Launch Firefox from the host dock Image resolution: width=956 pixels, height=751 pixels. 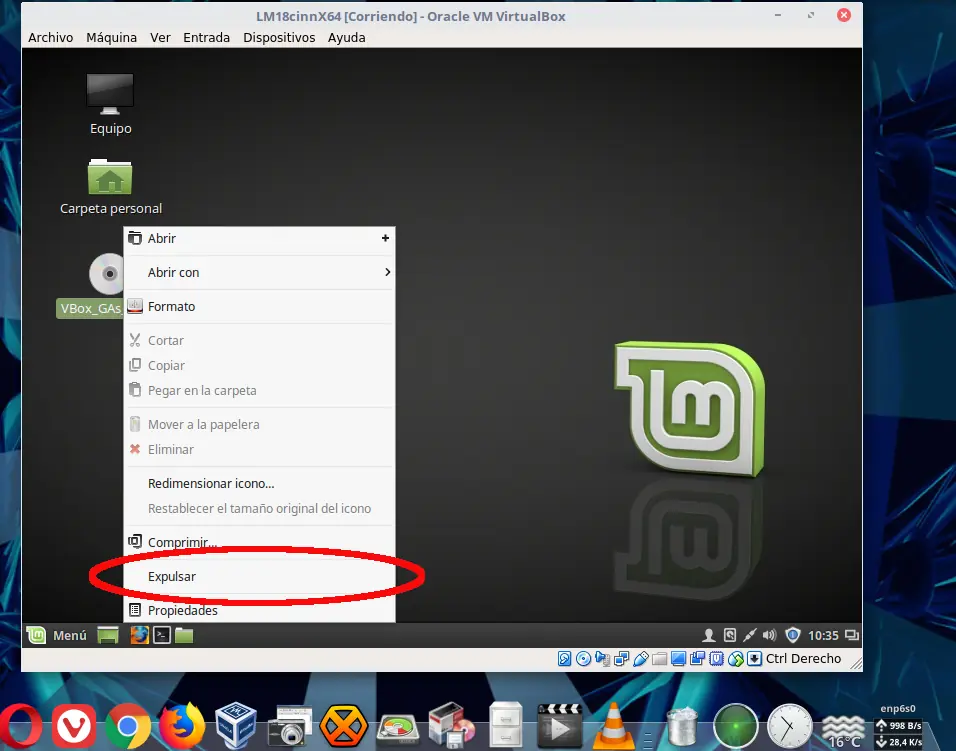click(x=182, y=725)
